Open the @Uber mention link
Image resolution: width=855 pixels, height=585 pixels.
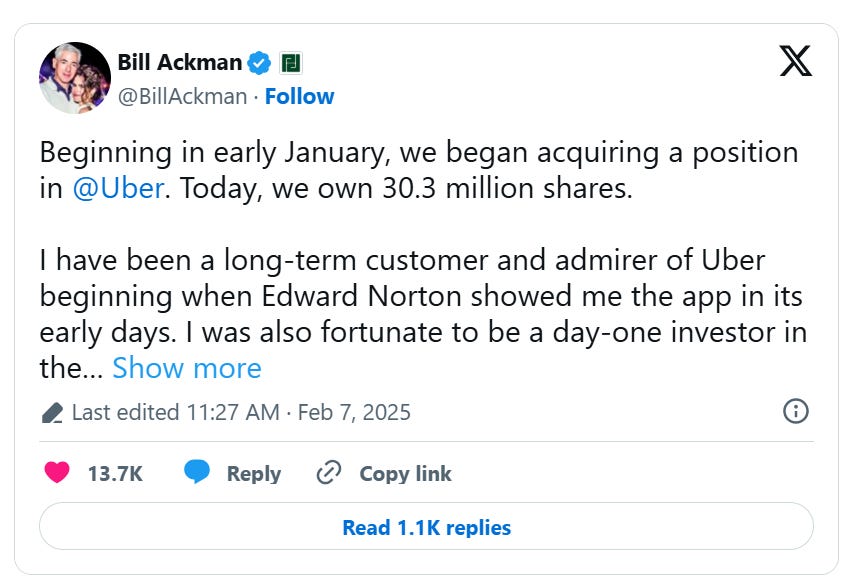coord(118,189)
